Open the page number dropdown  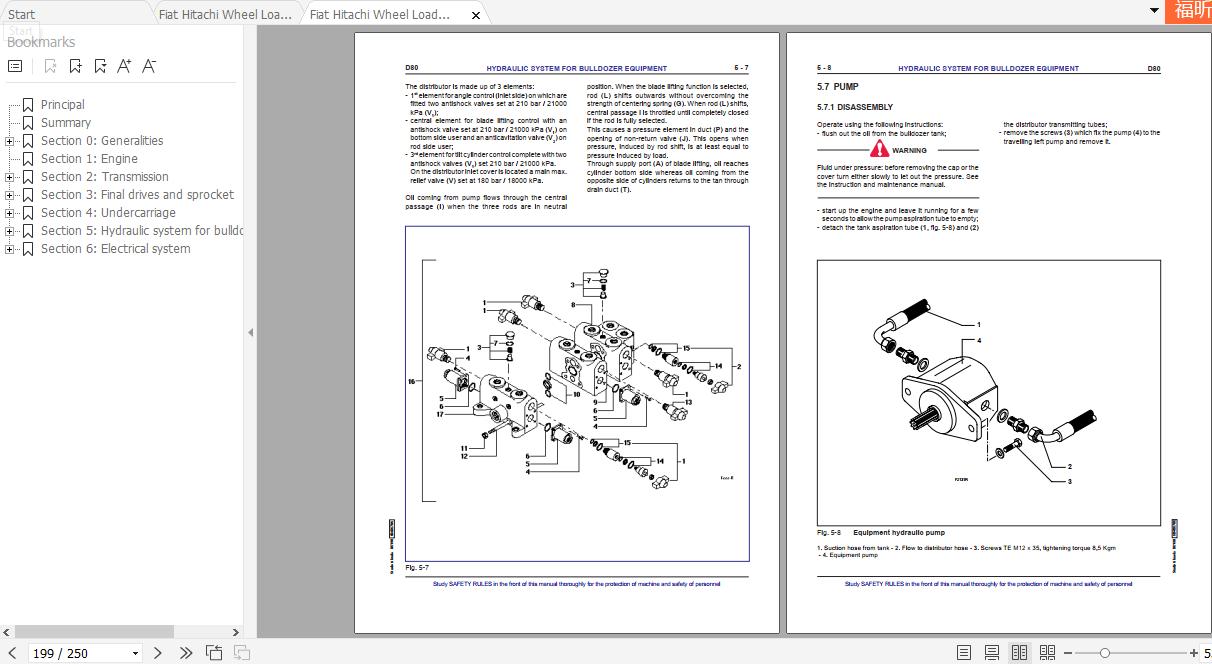(x=135, y=653)
